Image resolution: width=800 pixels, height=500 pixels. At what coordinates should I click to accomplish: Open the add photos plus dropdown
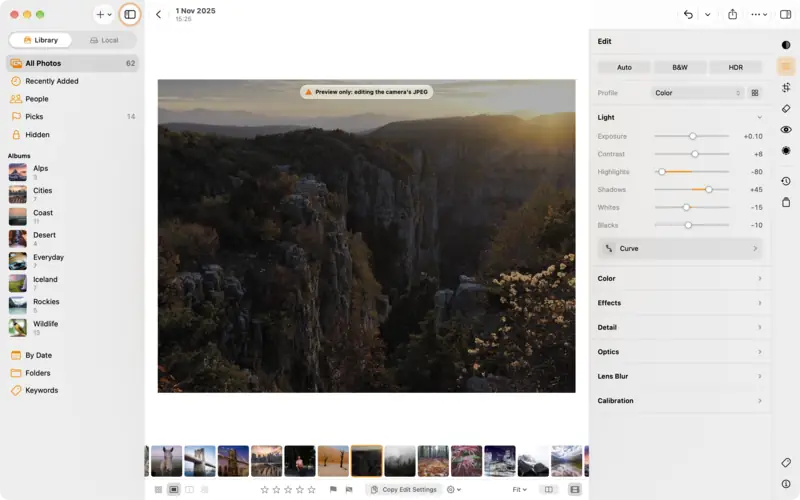(x=104, y=14)
